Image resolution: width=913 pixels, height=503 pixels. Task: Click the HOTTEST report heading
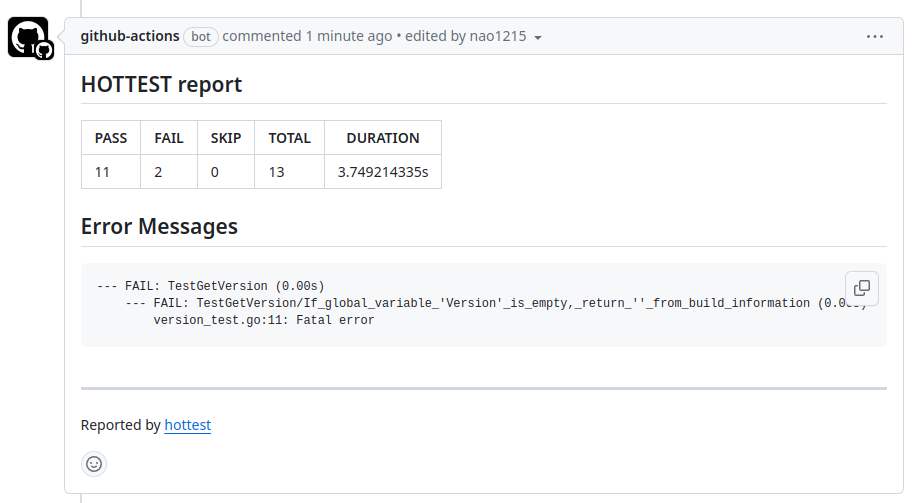[x=161, y=84]
